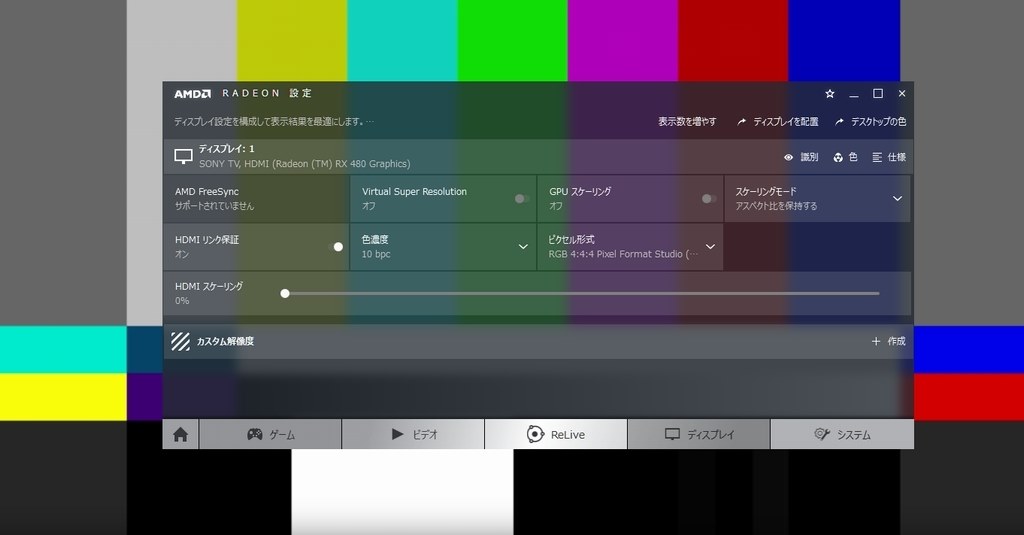Click the star favorites icon
The image size is (1024, 535).
click(x=829, y=94)
